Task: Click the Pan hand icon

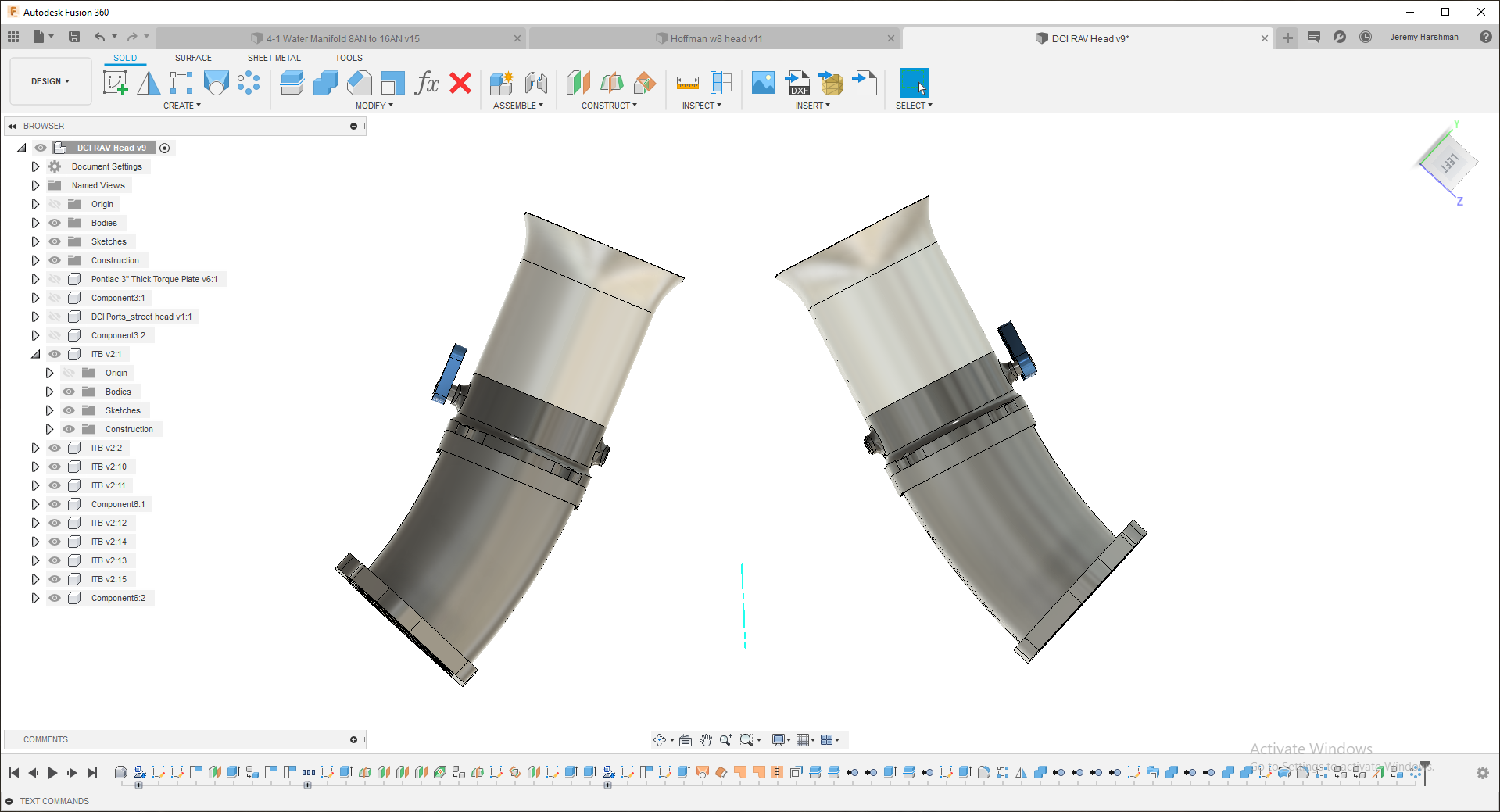Action: pyautogui.click(x=706, y=740)
